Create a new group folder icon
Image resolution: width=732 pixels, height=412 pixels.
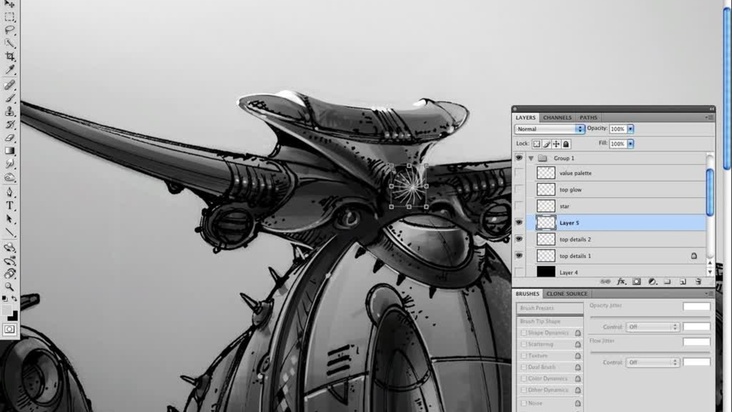click(668, 281)
